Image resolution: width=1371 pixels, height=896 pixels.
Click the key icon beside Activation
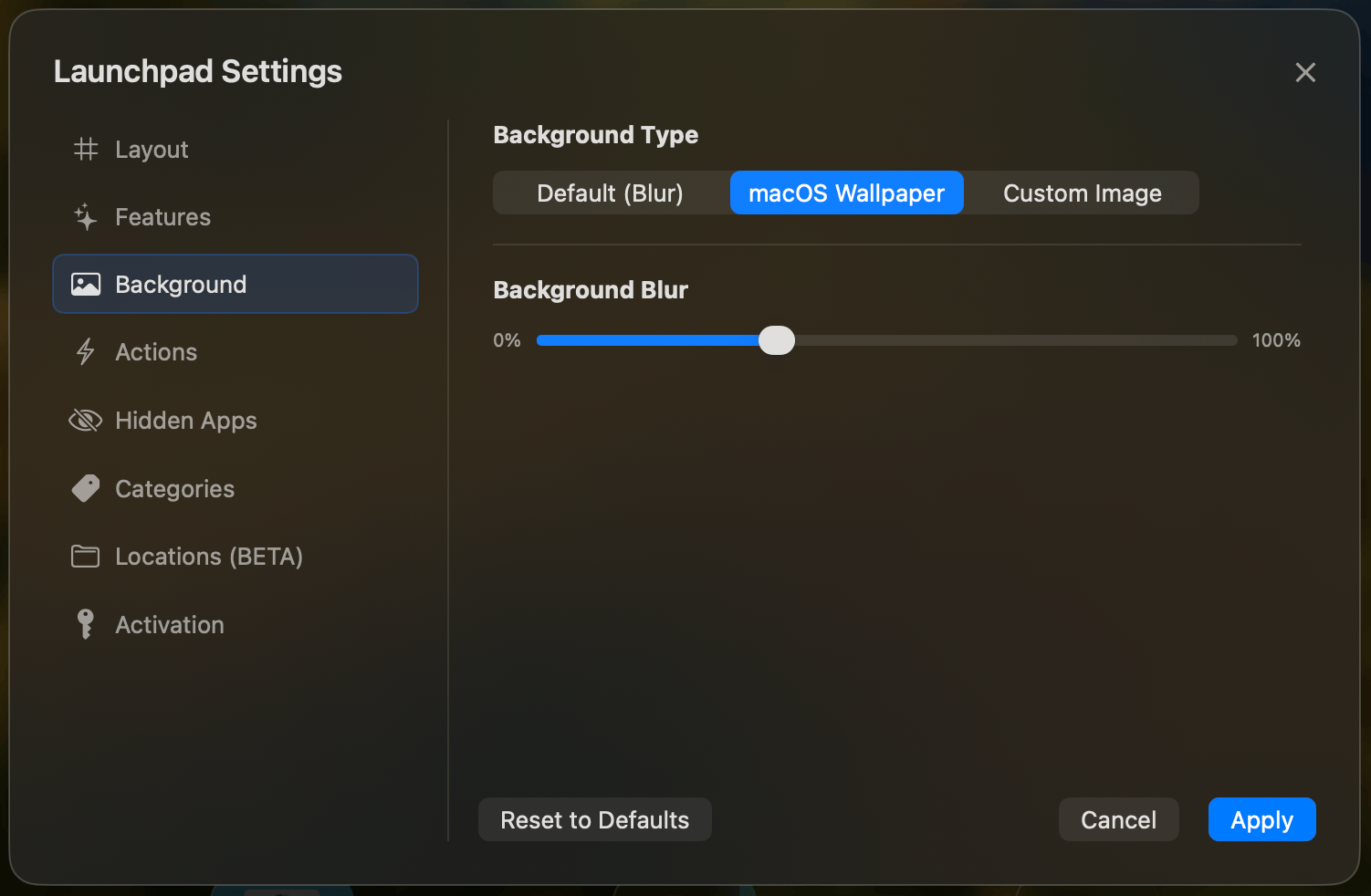tap(85, 624)
